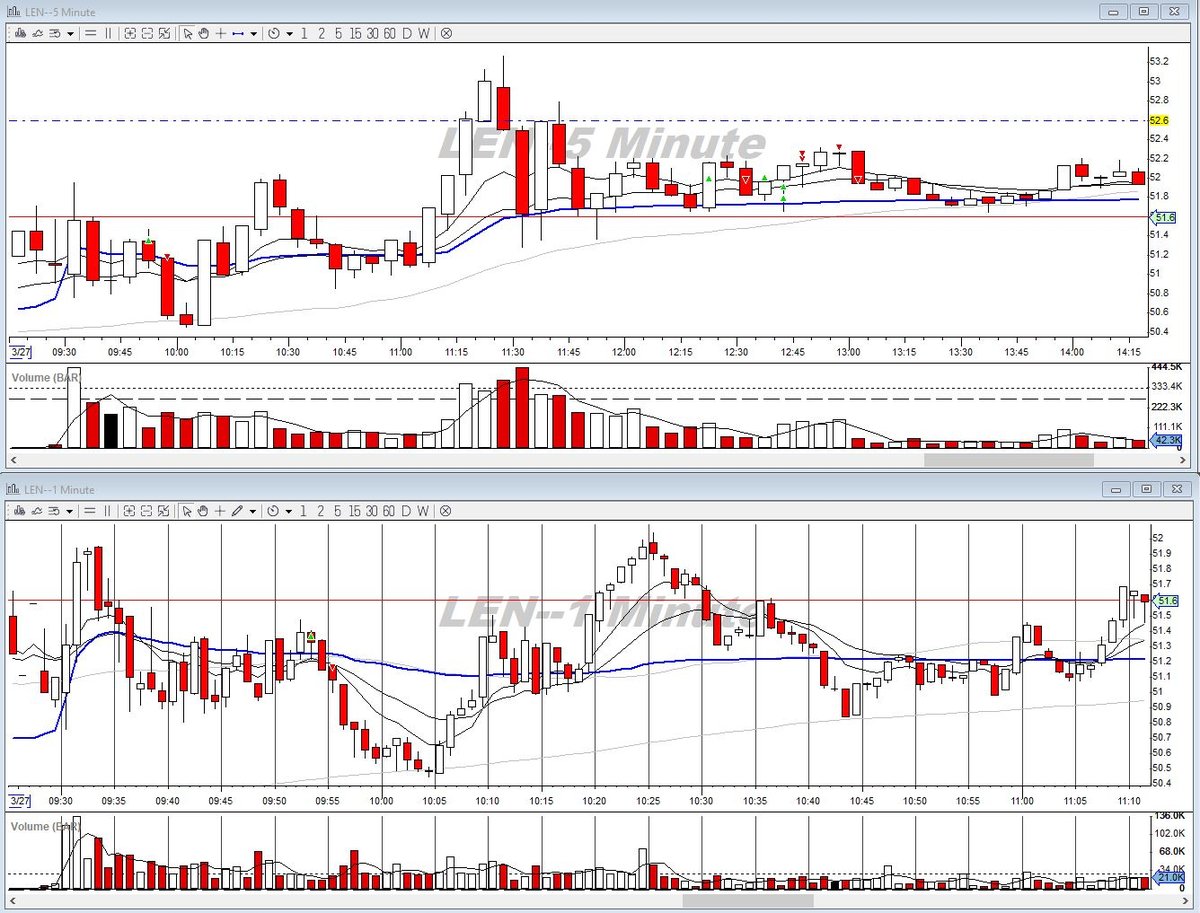Zoom out on the 5 Minute chart

click(147, 33)
